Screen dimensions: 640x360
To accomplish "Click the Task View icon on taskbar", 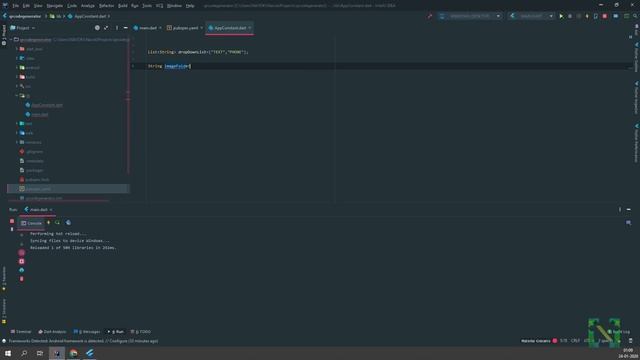I will (x=40, y=353).
